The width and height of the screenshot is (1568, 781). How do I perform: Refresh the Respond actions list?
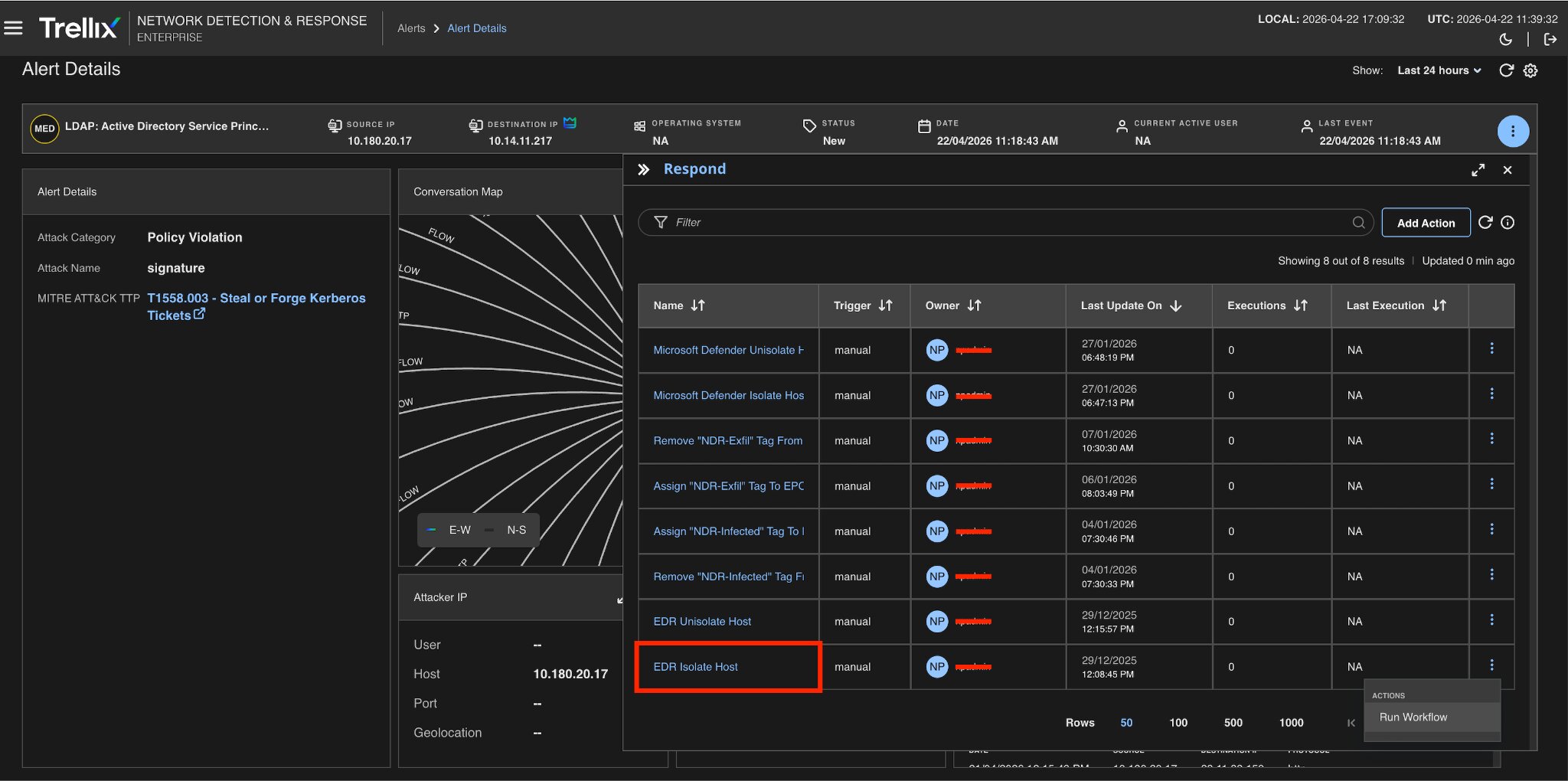(1485, 222)
